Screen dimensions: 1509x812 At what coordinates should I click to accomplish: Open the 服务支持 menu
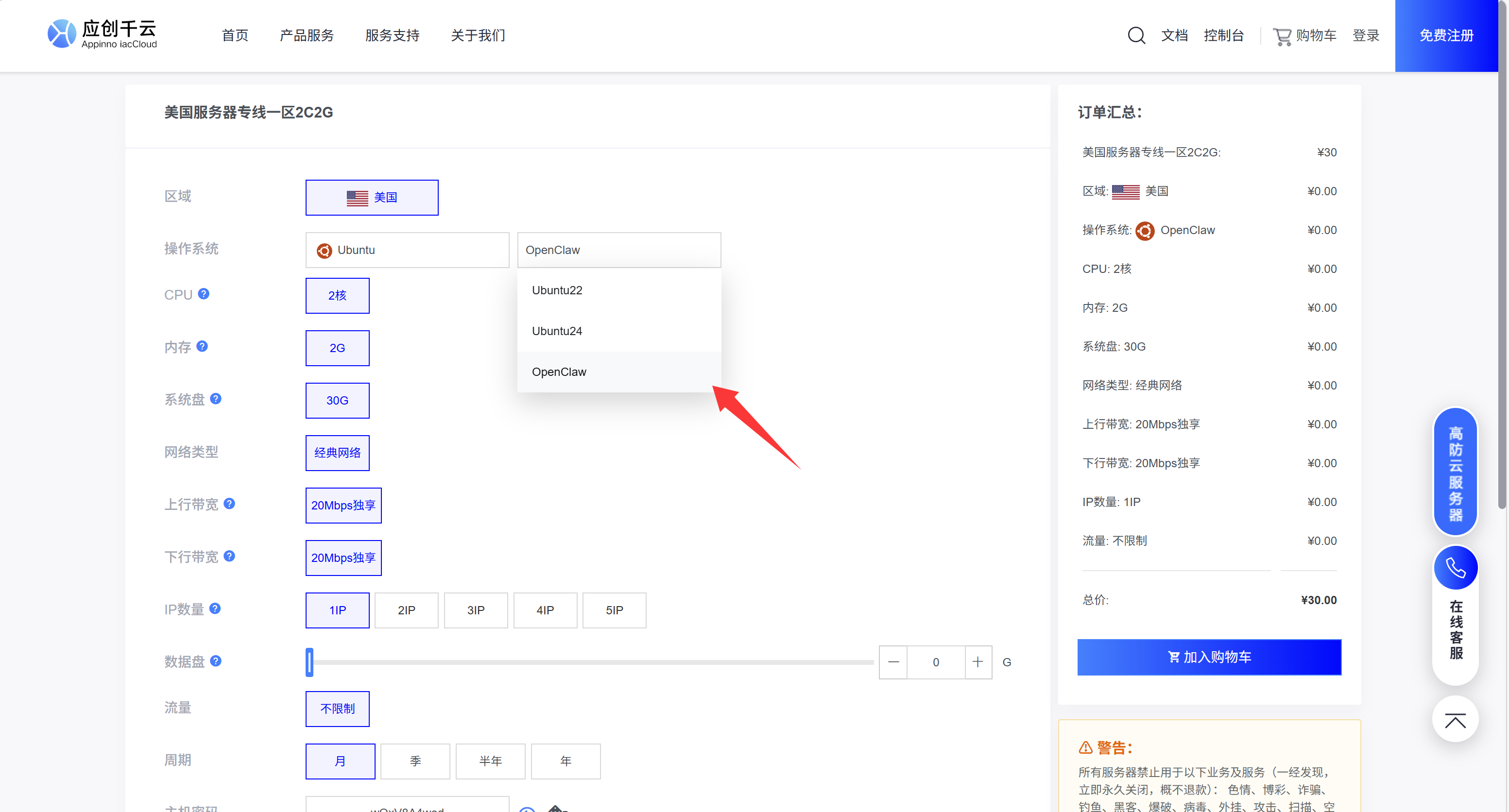pyautogui.click(x=392, y=36)
